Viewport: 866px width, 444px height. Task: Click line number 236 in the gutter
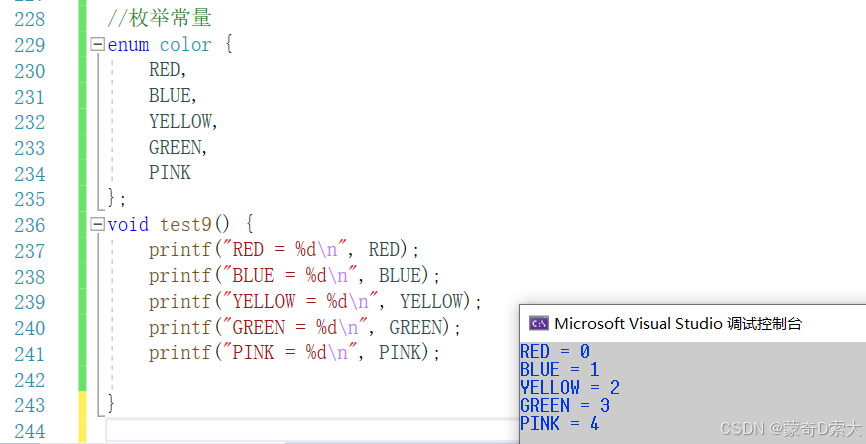(30, 225)
